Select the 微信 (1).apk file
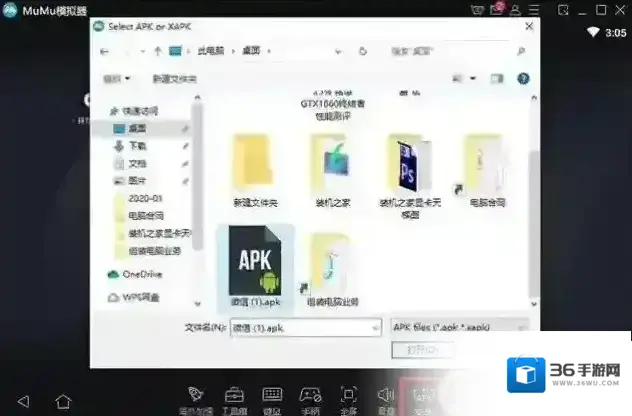Image resolution: width=632 pixels, height=416 pixels. 255,267
